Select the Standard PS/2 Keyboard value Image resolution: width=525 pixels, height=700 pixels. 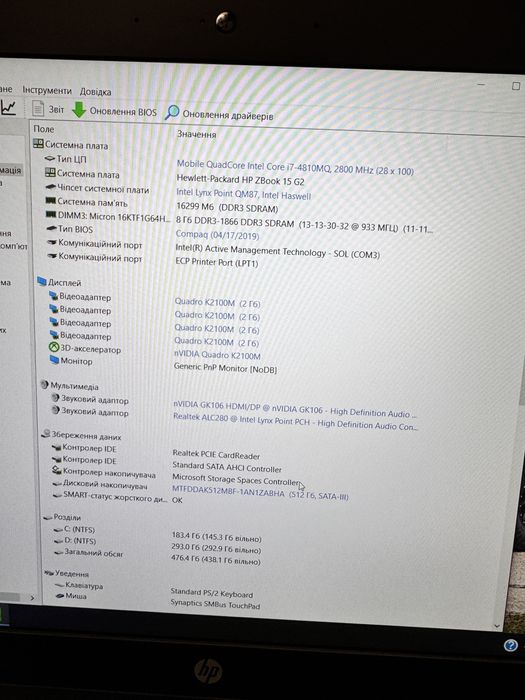tap(212, 592)
